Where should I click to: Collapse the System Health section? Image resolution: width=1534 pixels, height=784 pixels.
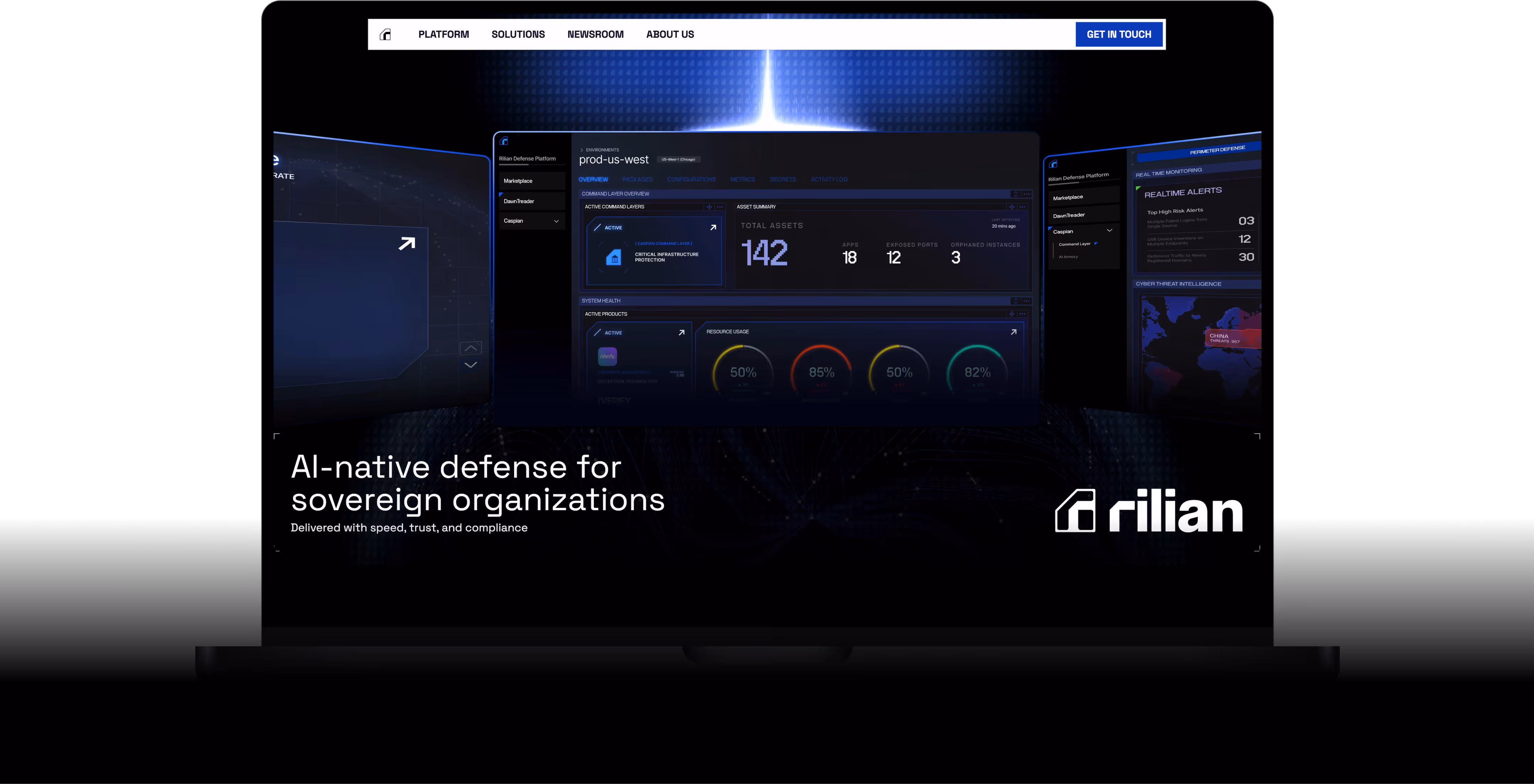click(x=1015, y=301)
